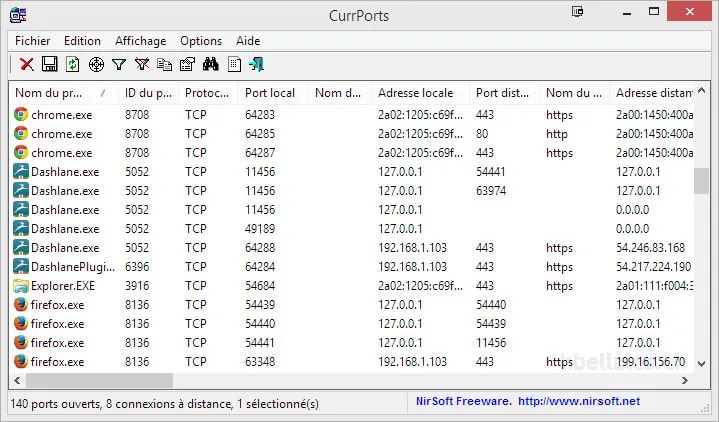Sort by Protocole column header
The width and height of the screenshot is (719, 422).
pyautogui.click(x=208, y=93)
